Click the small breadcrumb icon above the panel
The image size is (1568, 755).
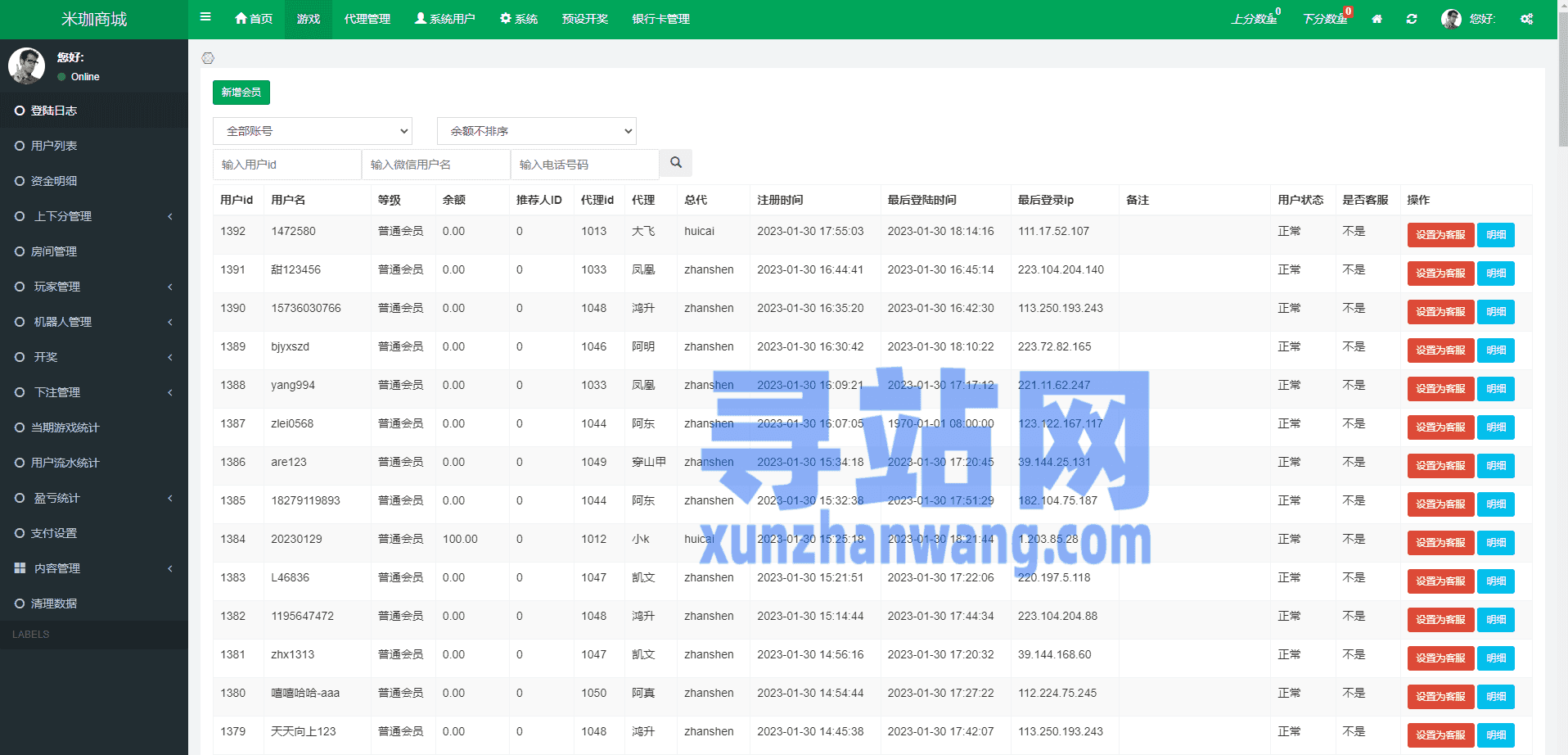coord(208,58)
